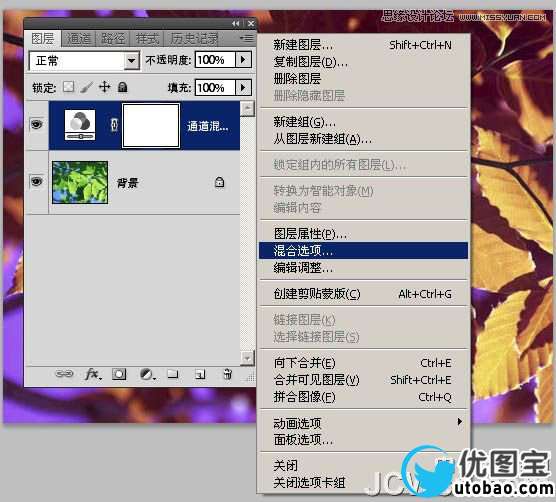The height and width of the screenshot is (502, 556).
Task: Expand the 填充 fill slider arrow
Action: click(x=243, y=87)
